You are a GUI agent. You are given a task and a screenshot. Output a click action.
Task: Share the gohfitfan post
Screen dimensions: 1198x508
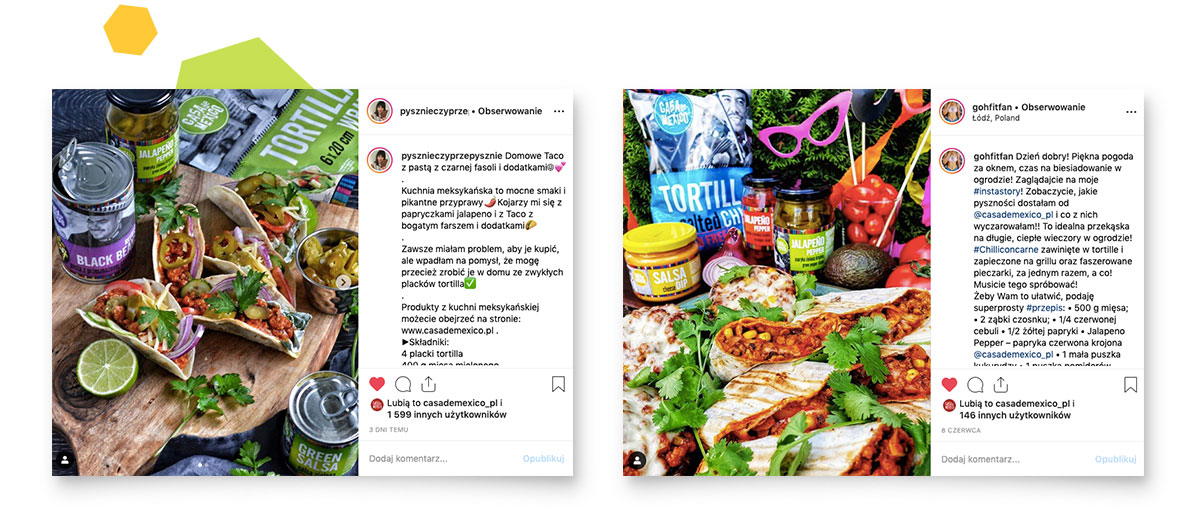click(x=1000, y=383)
